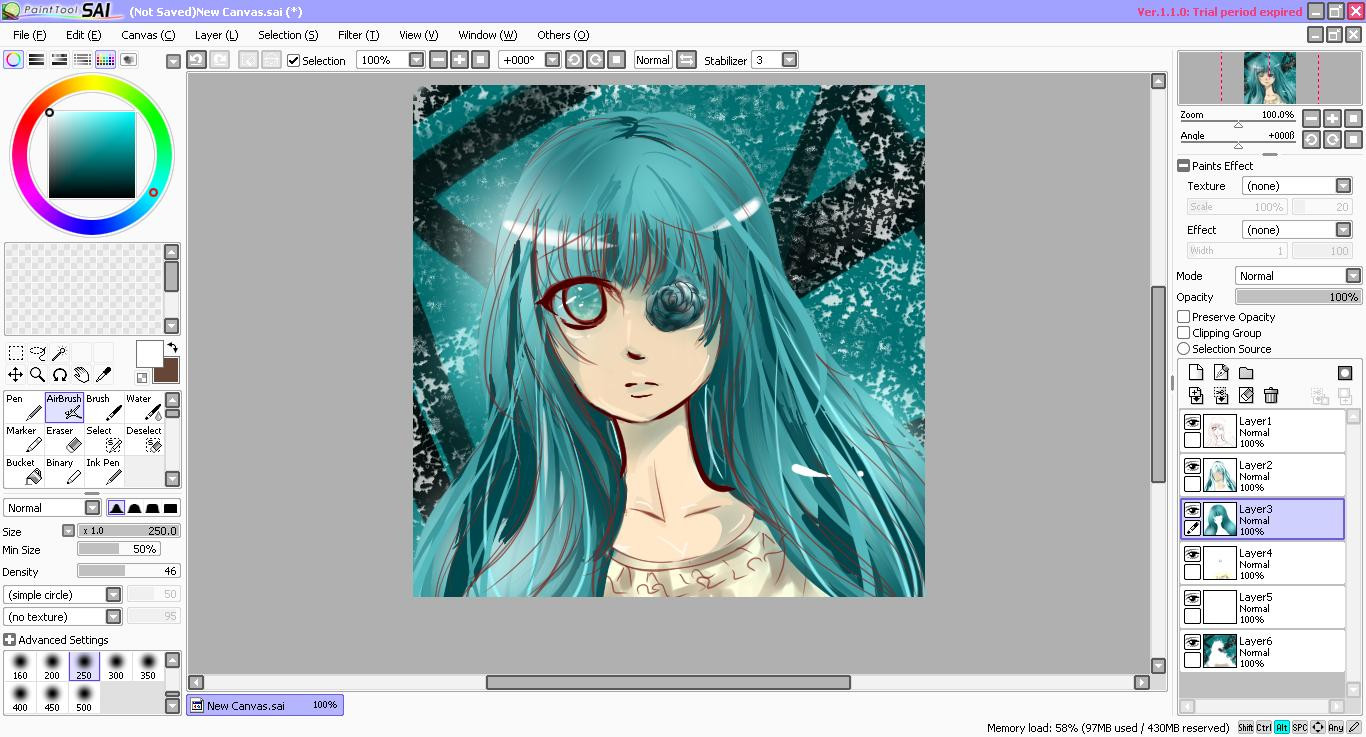Select the Pen tool
The image size is (1366, 737).
23,407
